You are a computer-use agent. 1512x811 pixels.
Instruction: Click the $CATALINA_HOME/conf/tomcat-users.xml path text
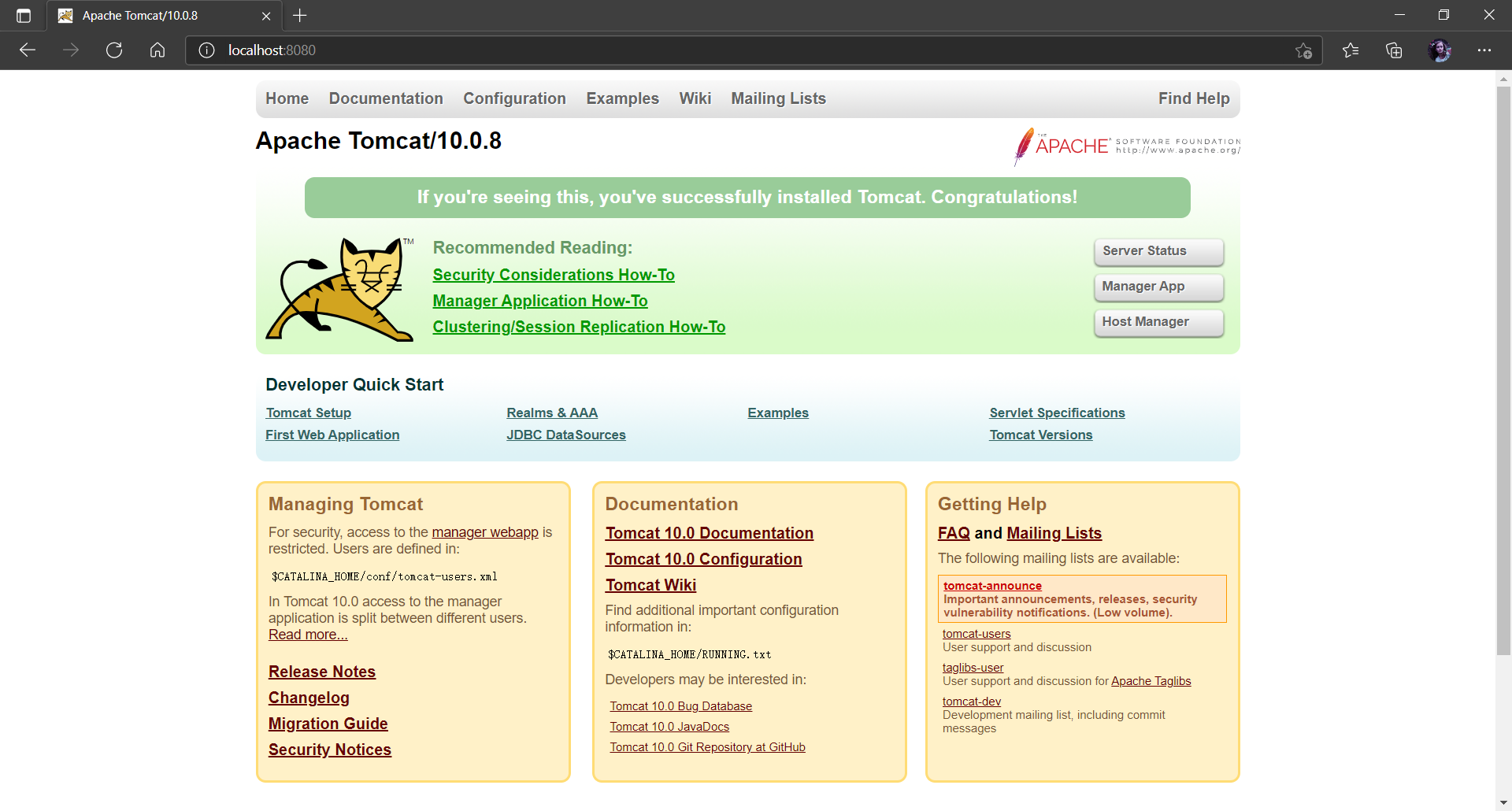(x=384, y=576)
